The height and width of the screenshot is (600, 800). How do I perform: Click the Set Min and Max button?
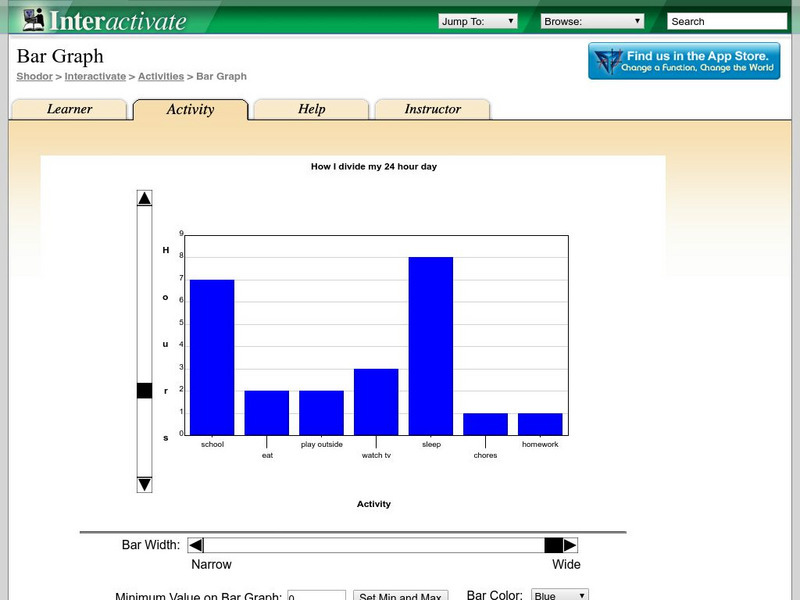[x=401, y=595]
